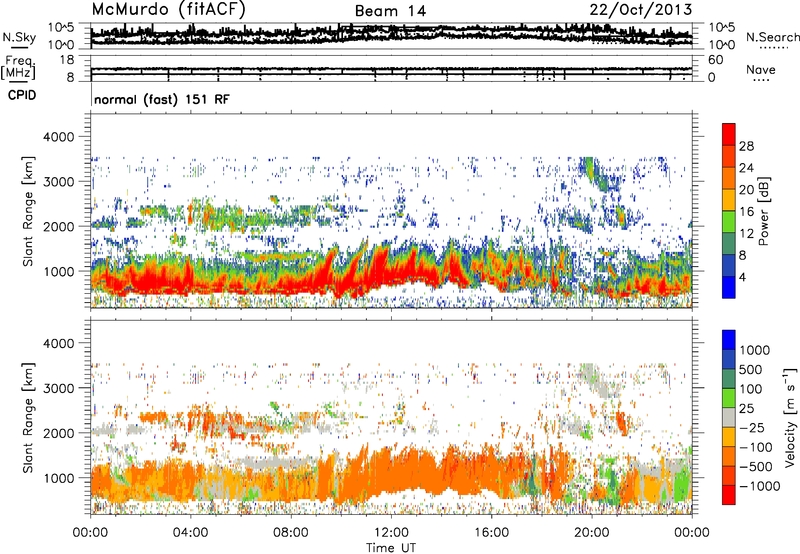Click the noise panel '10^5' left tick
This screenshot has height=554, width=800.
[61, 27]
